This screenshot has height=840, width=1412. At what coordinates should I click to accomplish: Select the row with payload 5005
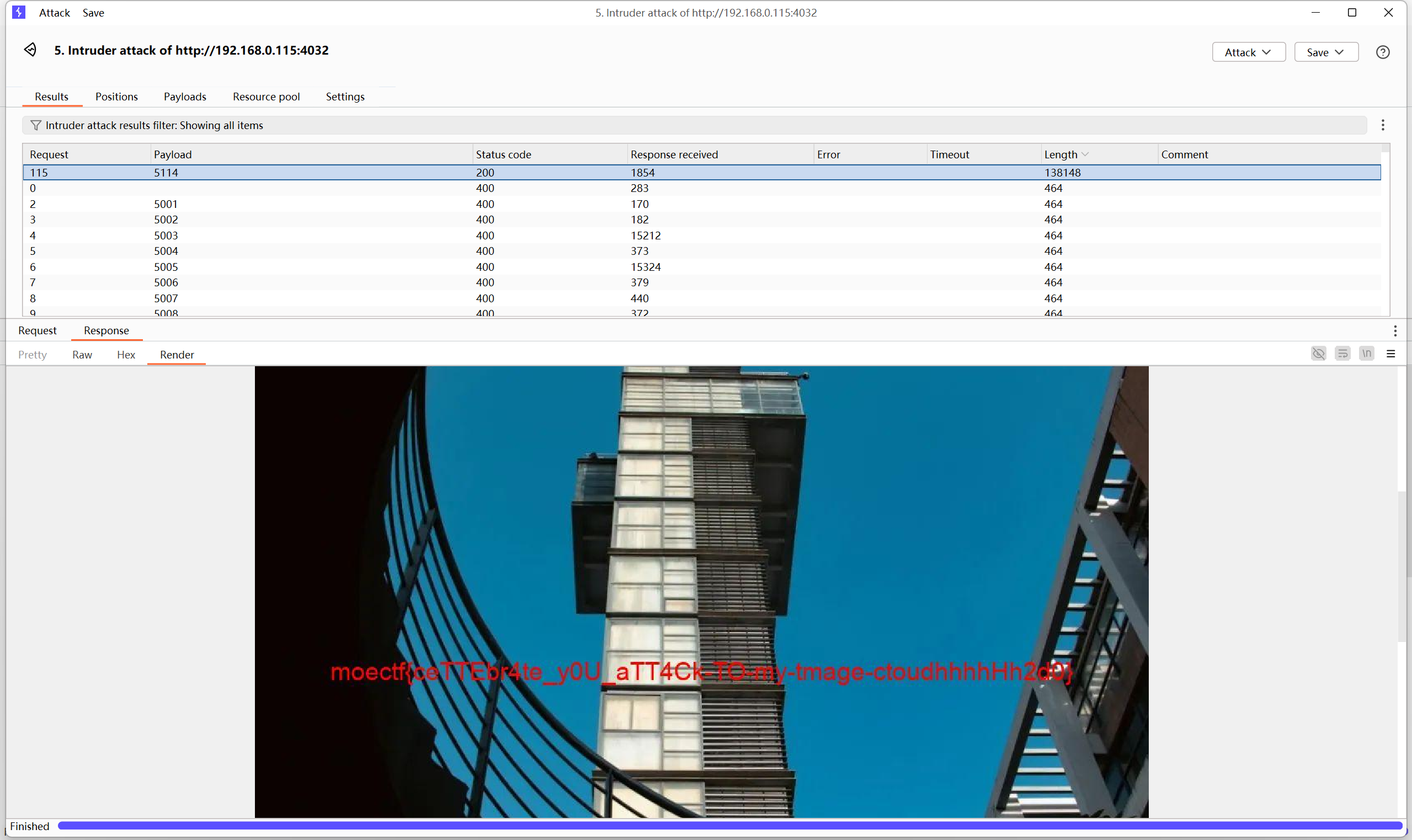[701, 266]
